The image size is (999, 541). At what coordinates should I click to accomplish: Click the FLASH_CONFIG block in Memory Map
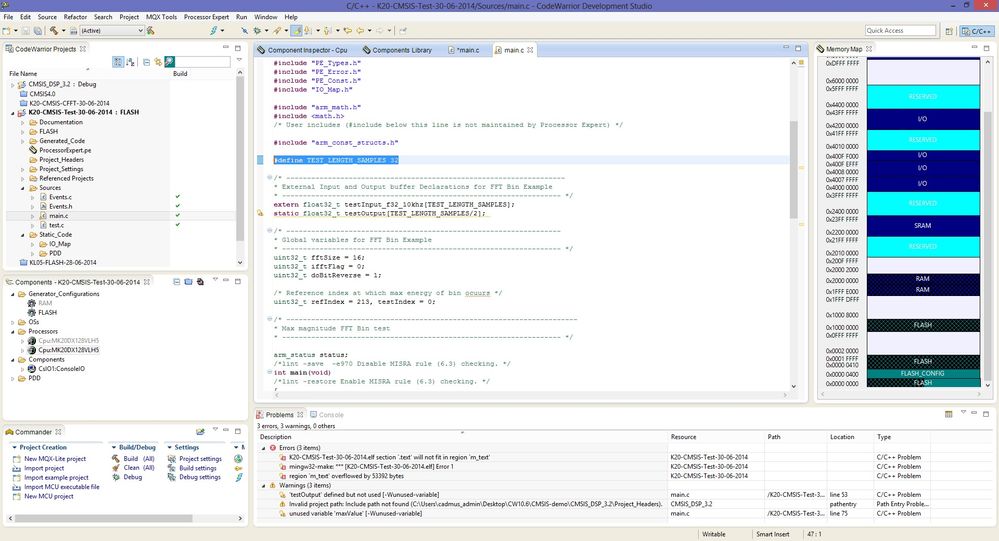tap(923, 373)
